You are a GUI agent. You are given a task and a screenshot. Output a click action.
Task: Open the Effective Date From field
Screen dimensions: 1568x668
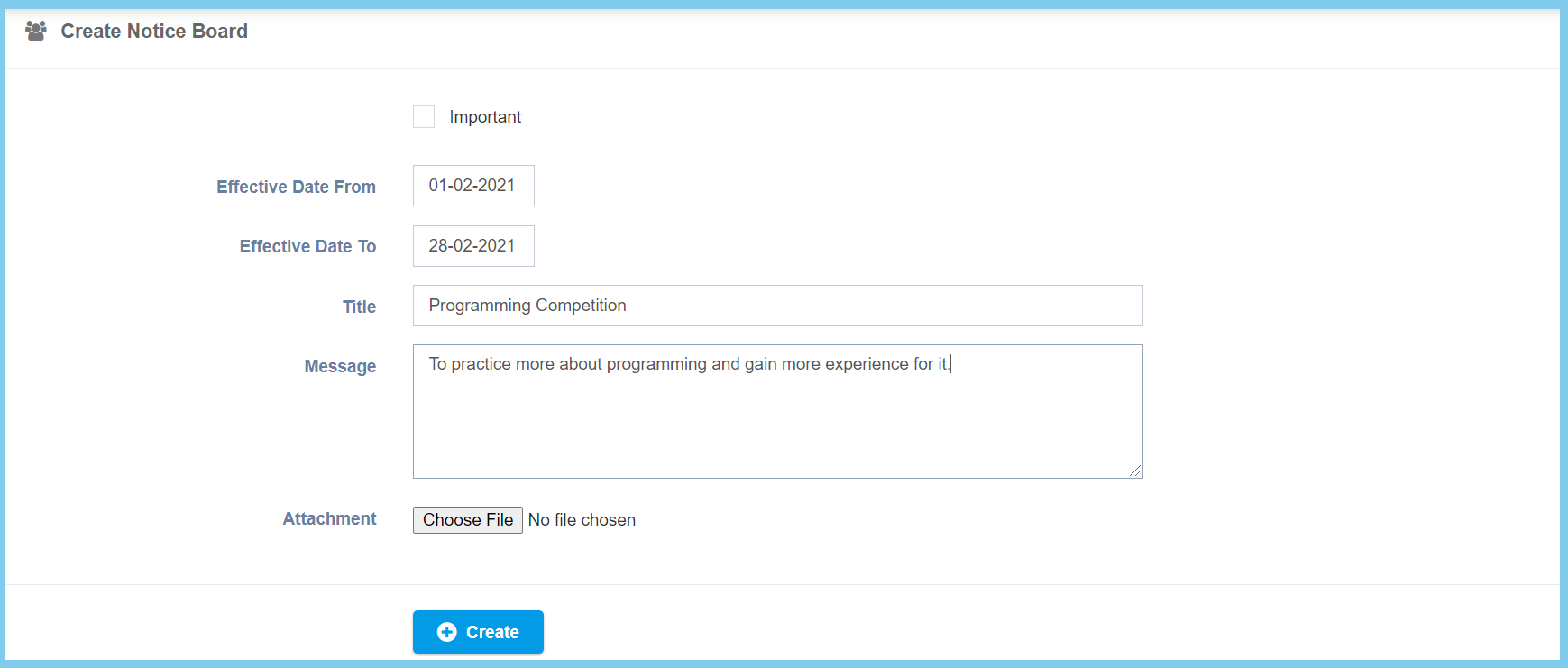[x=473, y=186]
